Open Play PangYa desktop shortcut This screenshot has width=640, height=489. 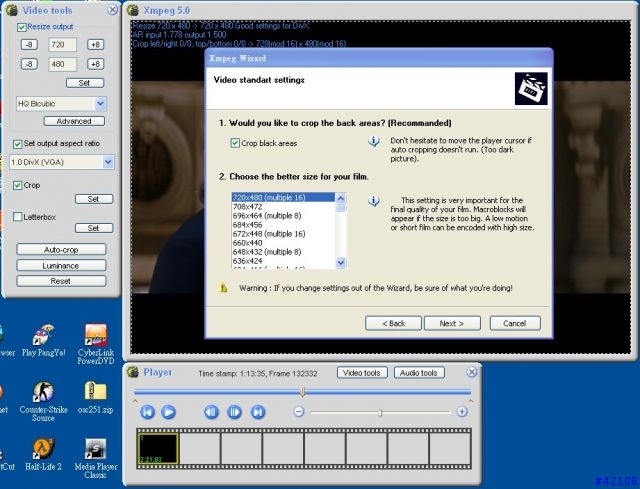[x=43, y=341]
